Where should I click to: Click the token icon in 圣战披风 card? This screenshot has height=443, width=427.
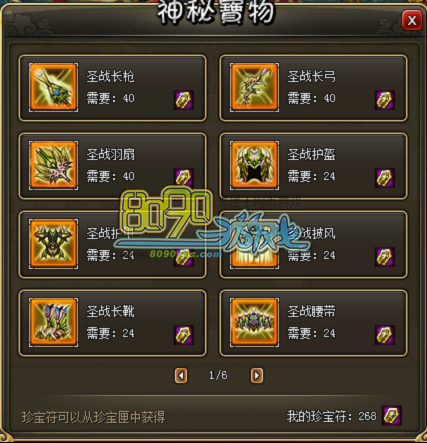click(x=385, y=257)
